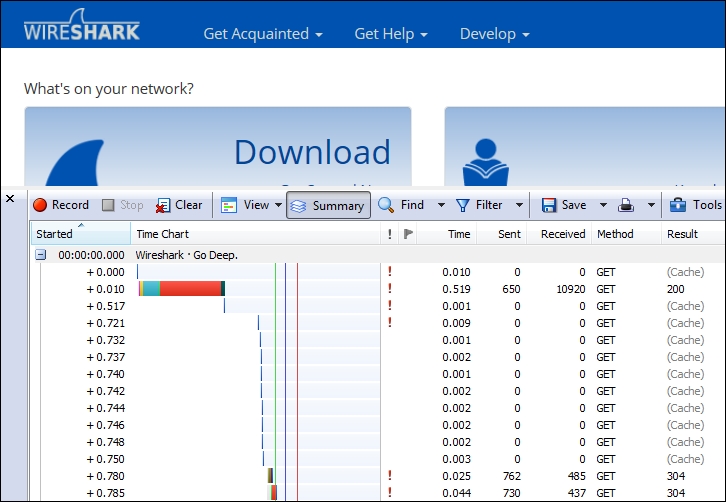Image resolution: width=726 pixels, height=502 pixels.
Task: Open the Get Acquainted menu
Action: (263, 34)
